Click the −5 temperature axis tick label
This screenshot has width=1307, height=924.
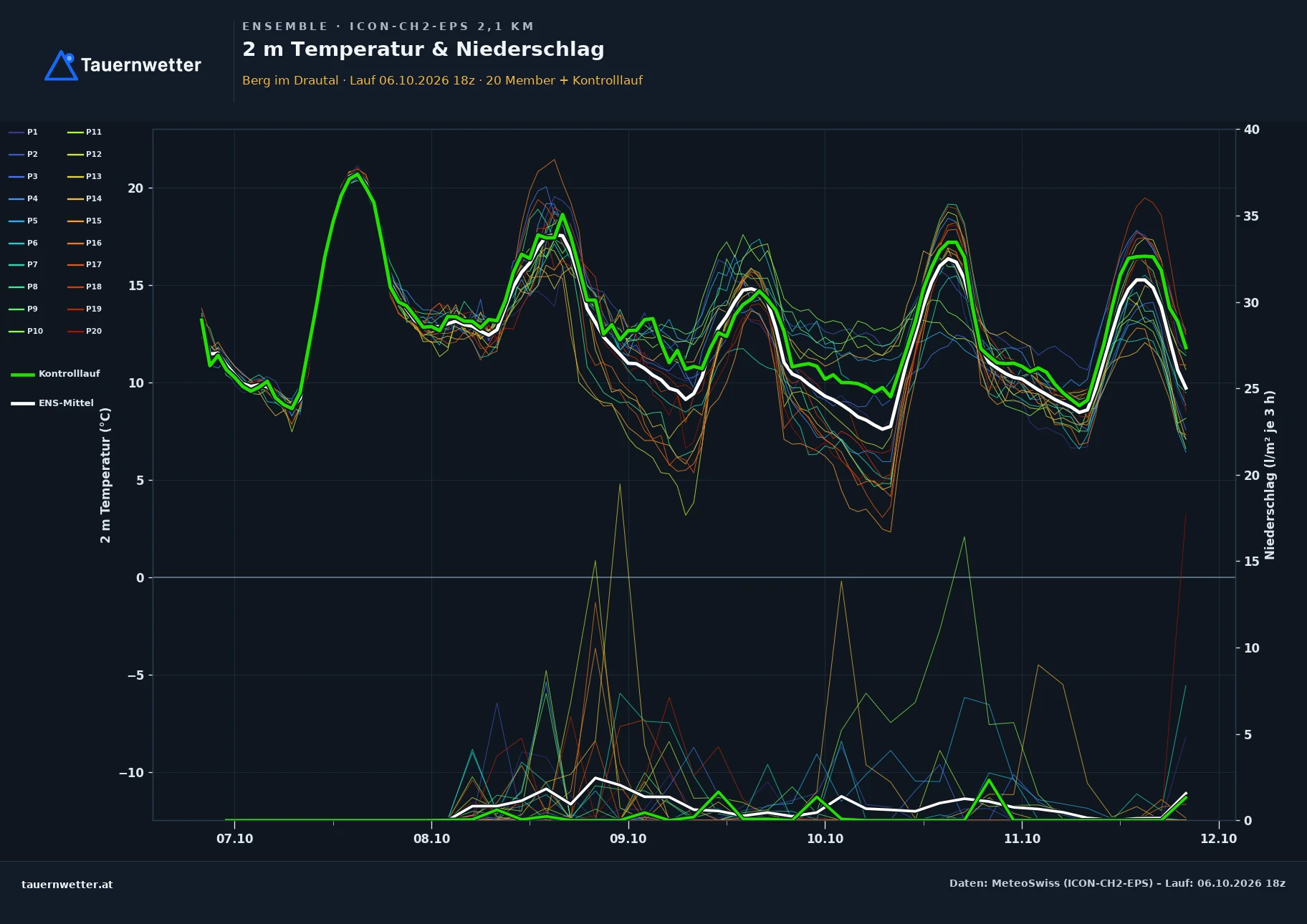[135, 675]
